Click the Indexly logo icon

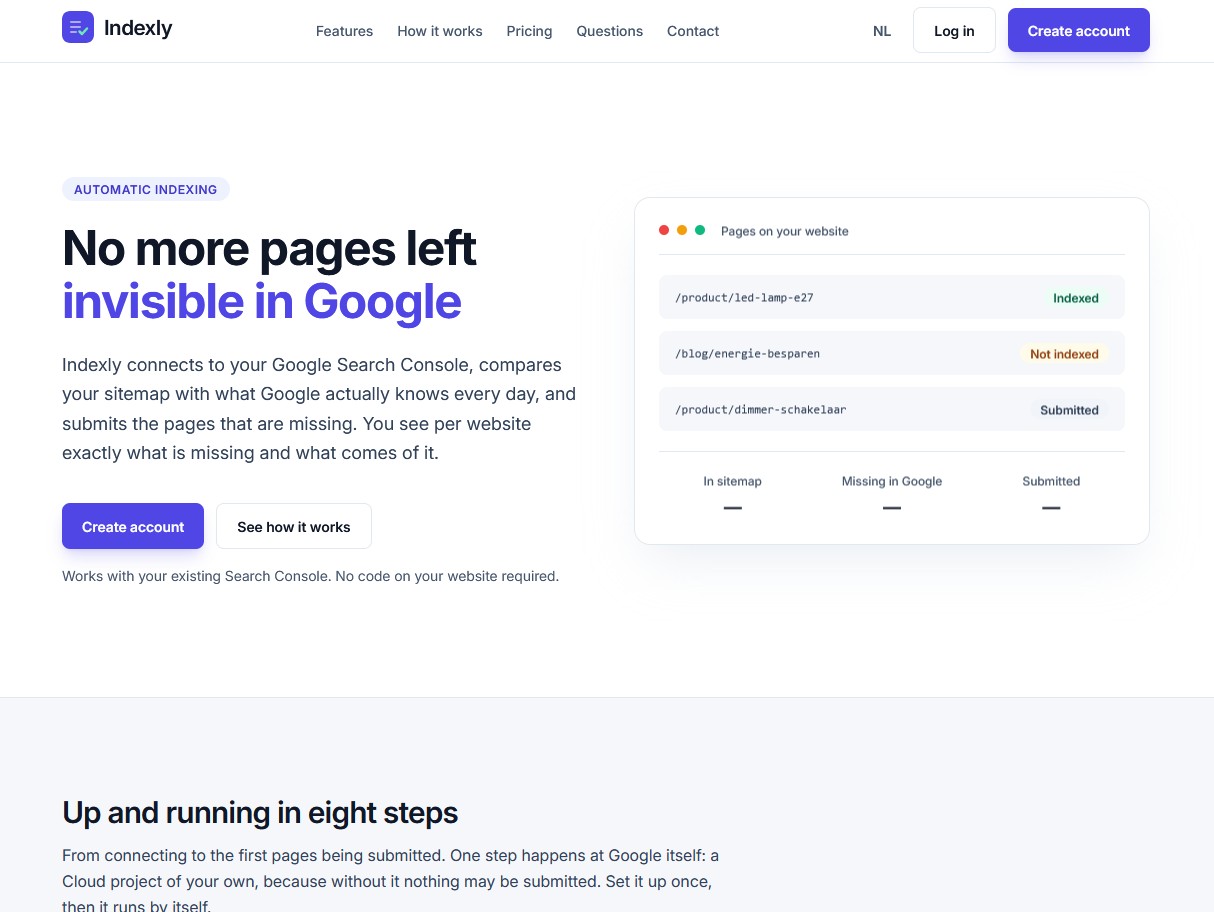point(78,27)
